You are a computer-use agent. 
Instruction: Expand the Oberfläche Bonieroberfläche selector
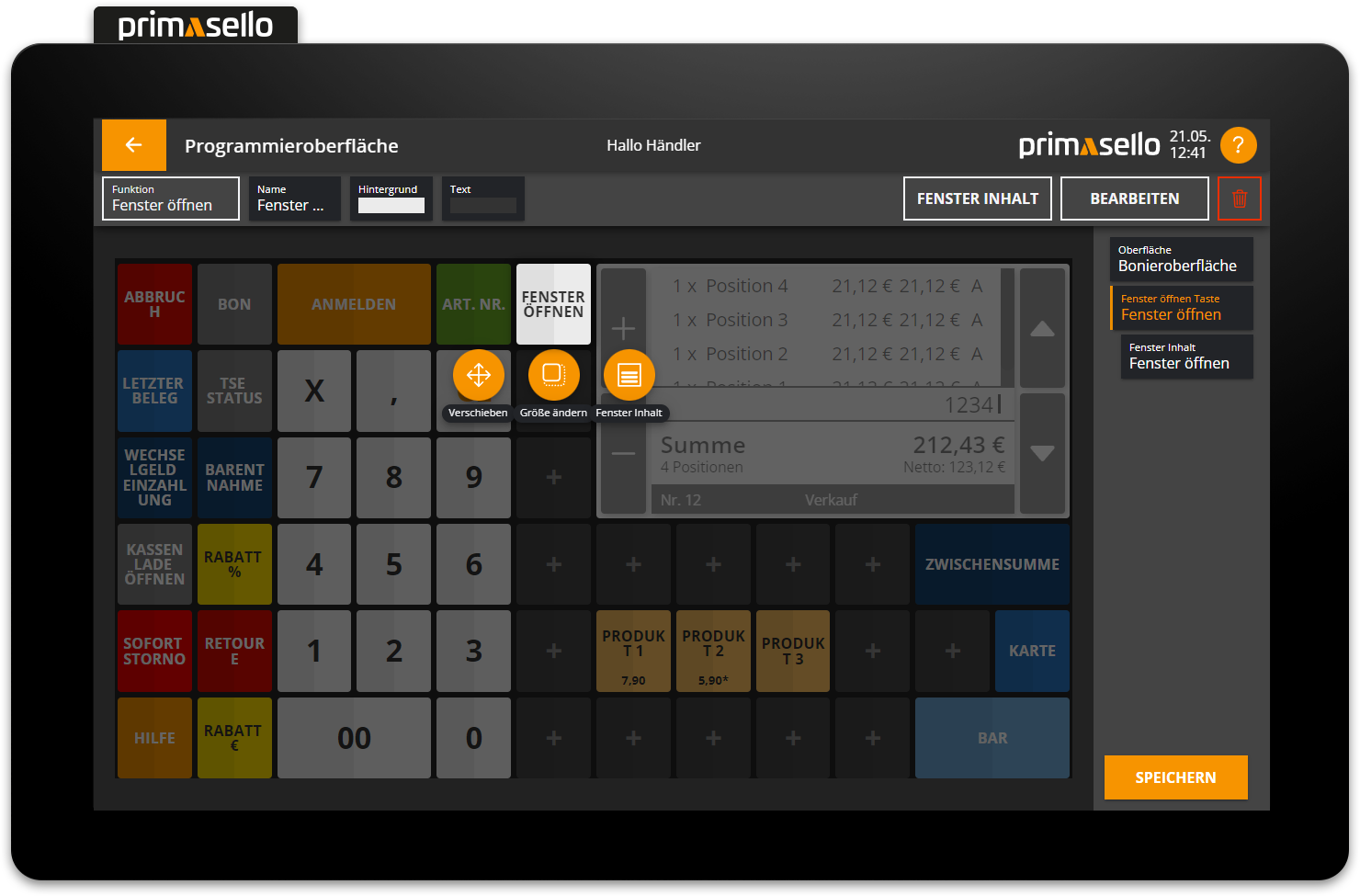(1181, 259)
